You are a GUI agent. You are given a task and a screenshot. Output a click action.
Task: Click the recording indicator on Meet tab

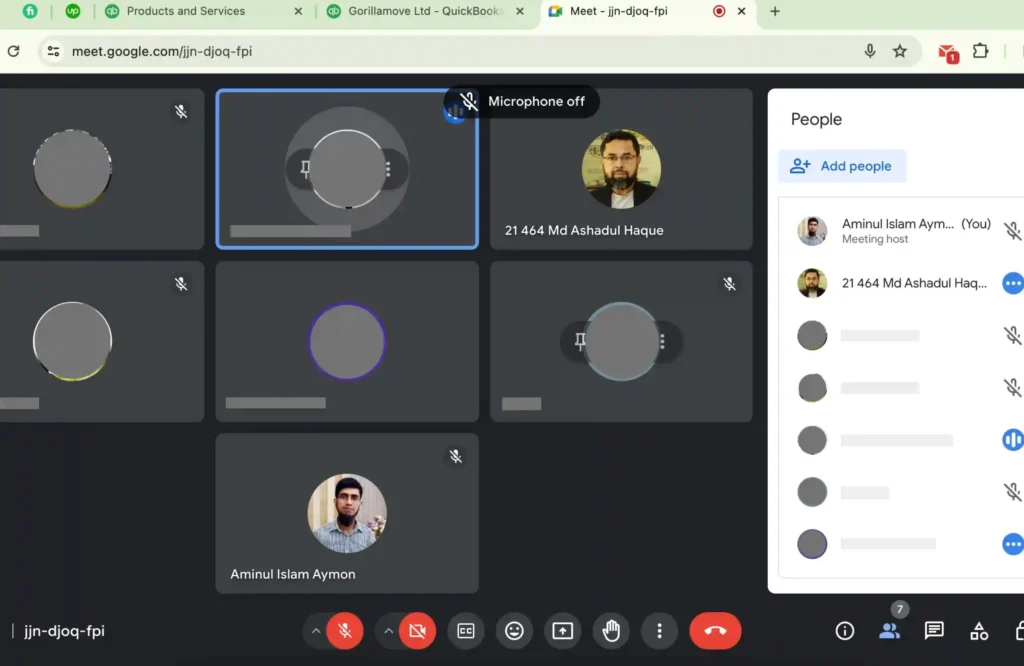719,11
